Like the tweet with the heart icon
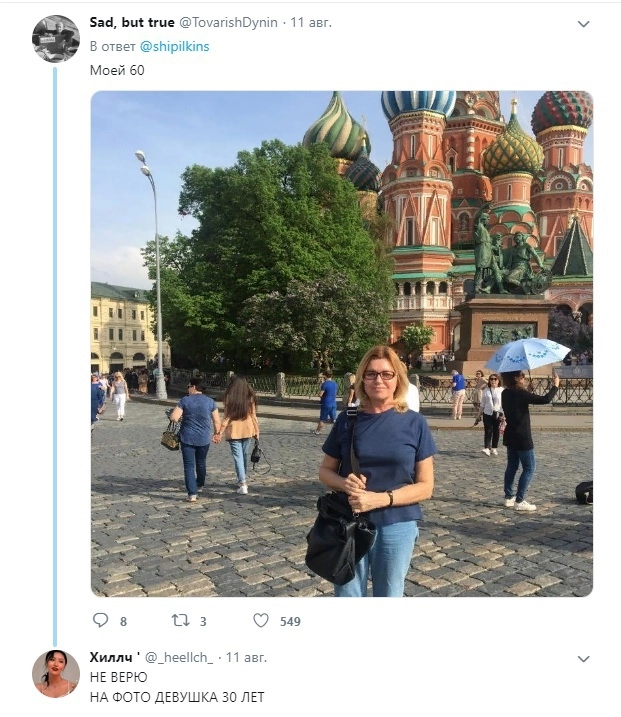Screen dimensions: 621x717 click(261, 620)
